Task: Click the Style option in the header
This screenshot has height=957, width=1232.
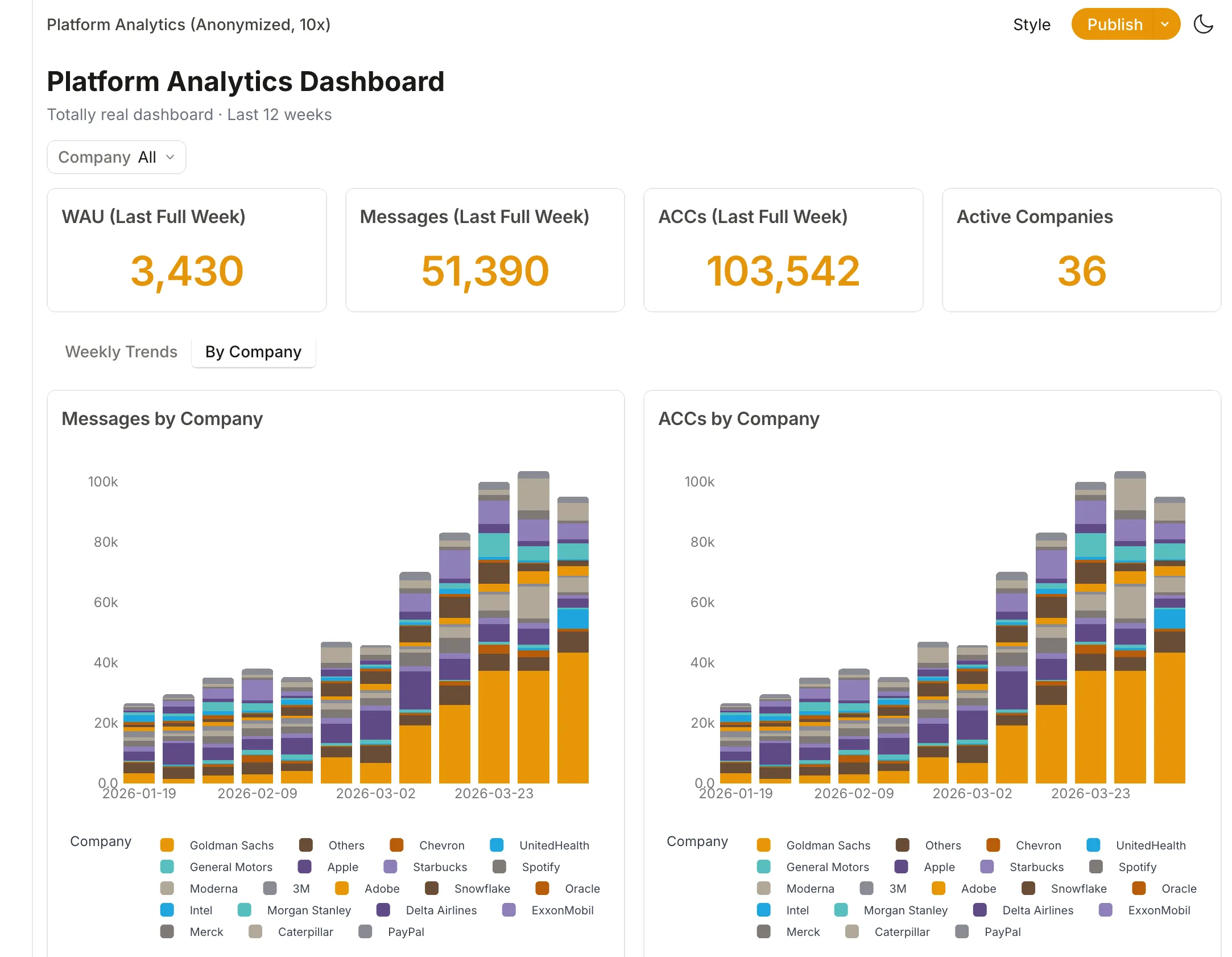Action: pos(1031,24)
